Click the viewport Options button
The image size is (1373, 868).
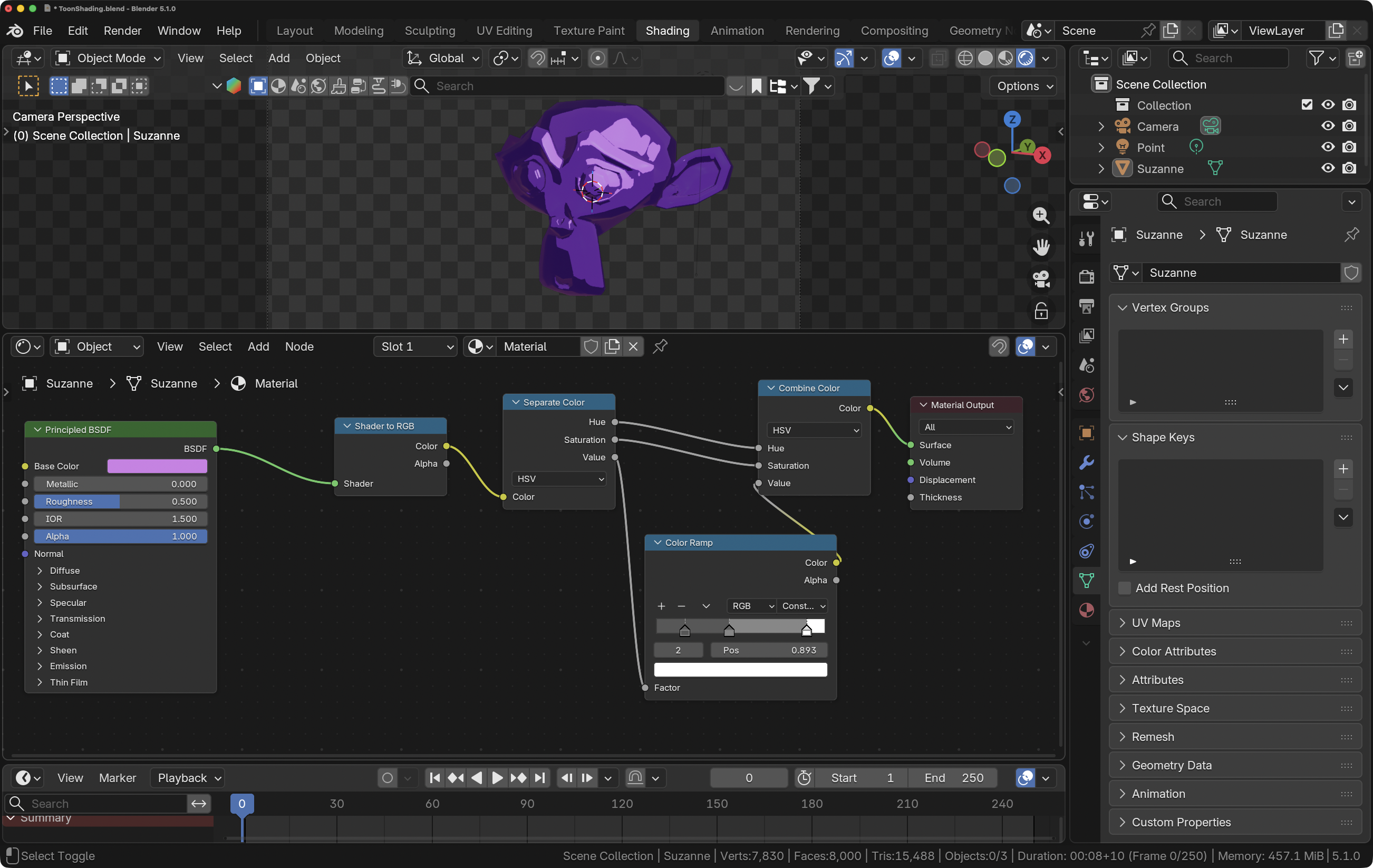[1023, 86]
